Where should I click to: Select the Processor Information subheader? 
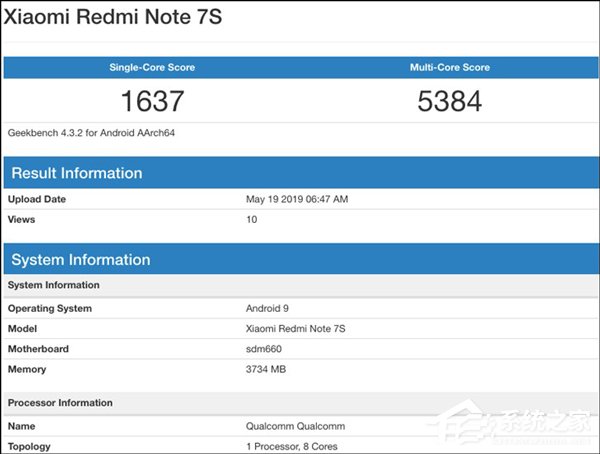click(x=301, y=403)
